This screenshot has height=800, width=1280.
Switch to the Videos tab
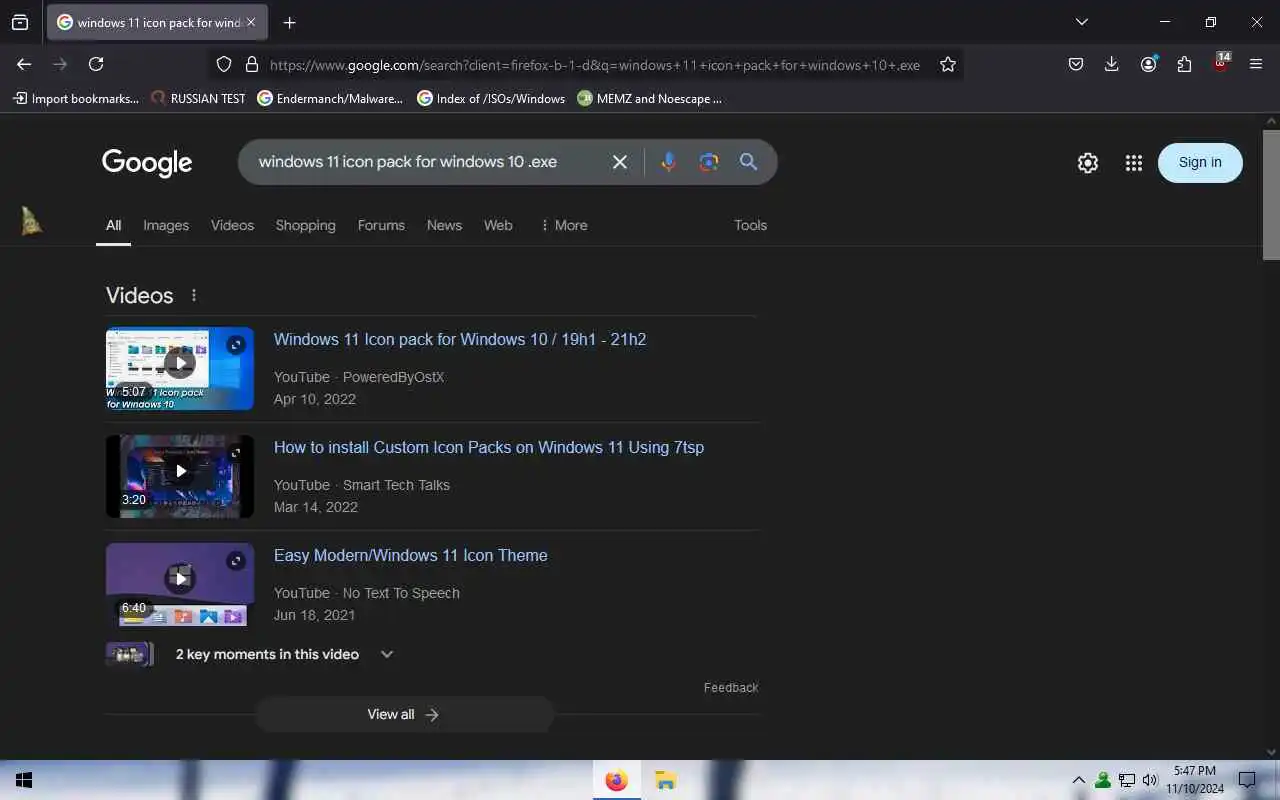[x=232, y=226]
